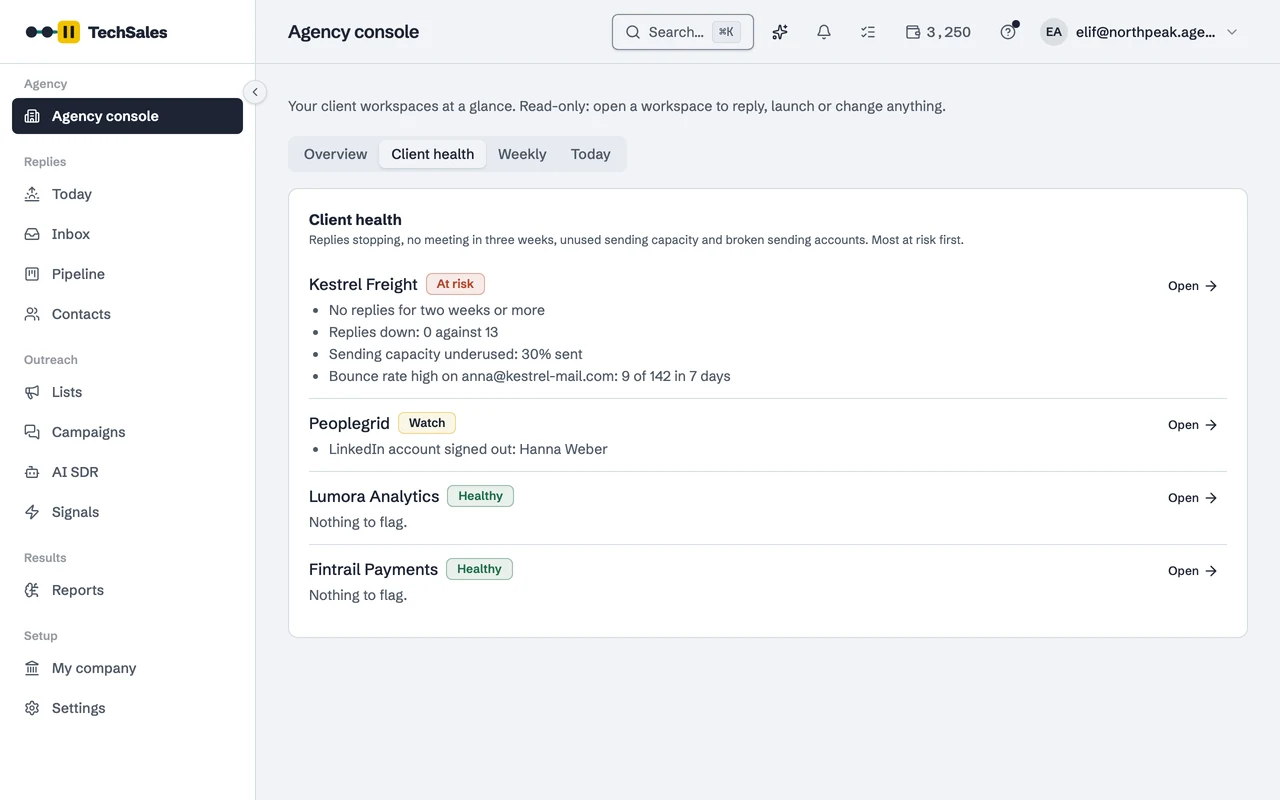Image resolution: width=1280 pixels, height=800 pixels.
Task: Open the Kestrel Freight workspace
Action: click(x=1193, y=286)
